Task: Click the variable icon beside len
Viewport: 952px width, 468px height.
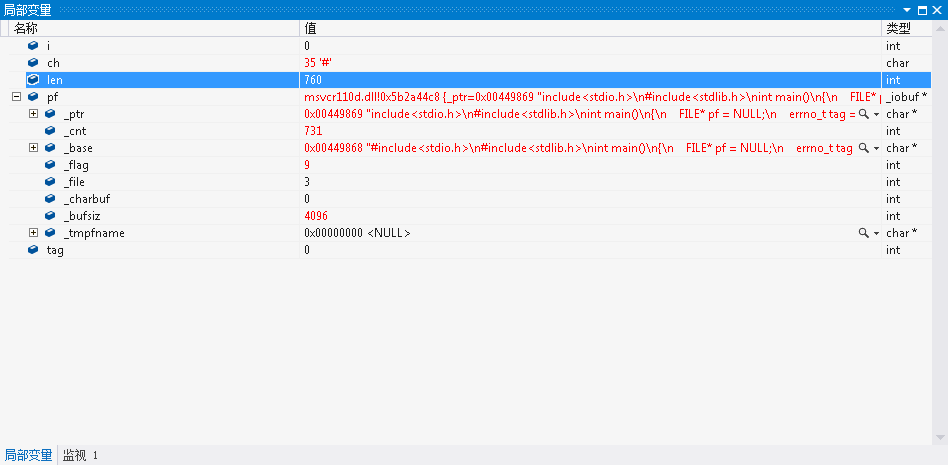Action: click(33, 80)
